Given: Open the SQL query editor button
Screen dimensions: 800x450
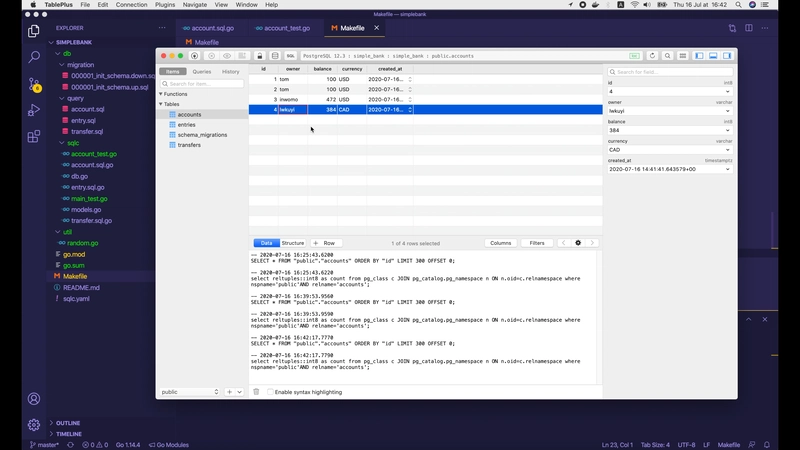Looking at the screenshot, I should click(290, 56).
